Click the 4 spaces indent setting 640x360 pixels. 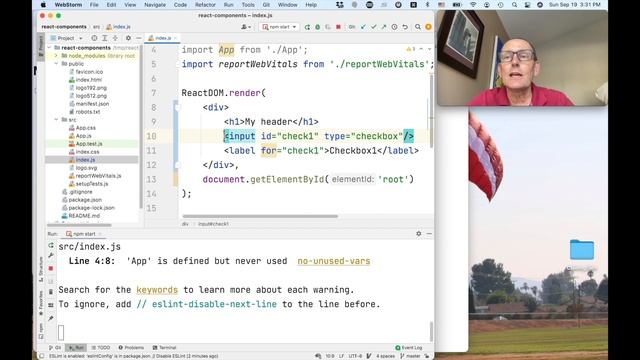[x=385, y=356]
